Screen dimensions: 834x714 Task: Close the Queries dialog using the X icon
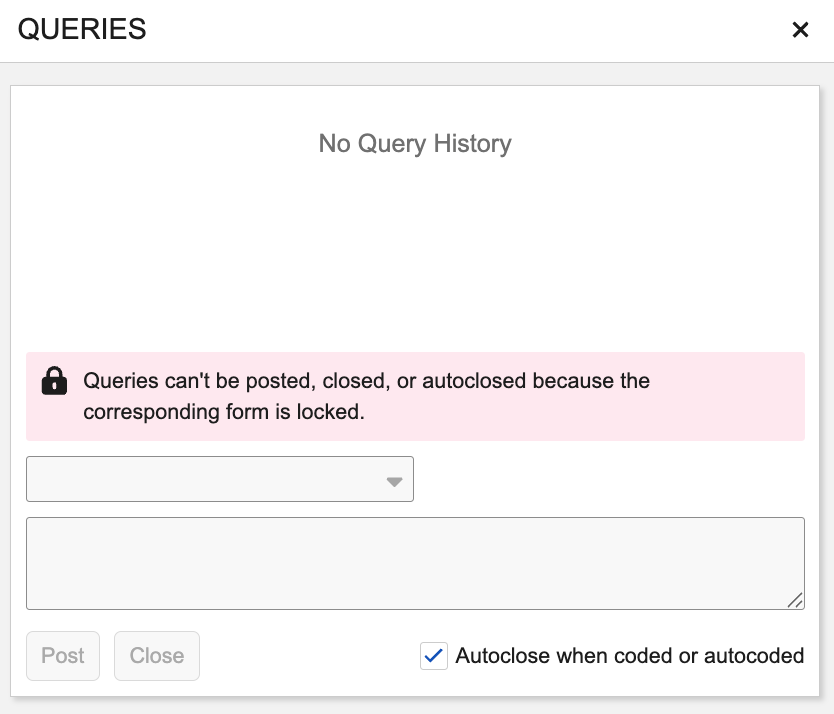point(800,30)
